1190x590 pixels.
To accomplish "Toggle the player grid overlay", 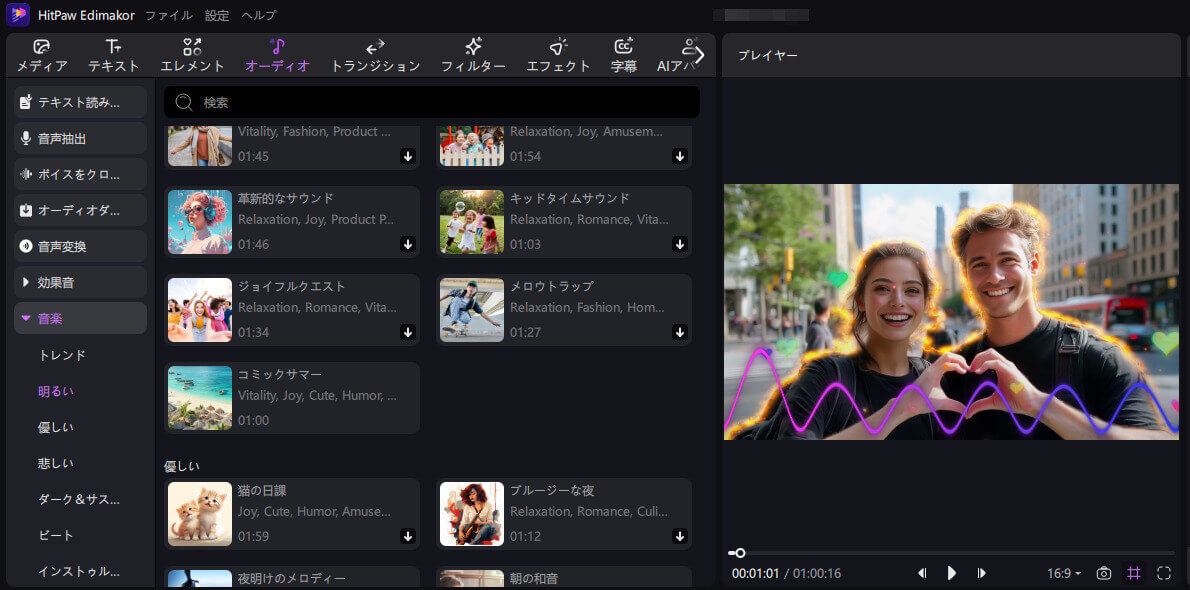I will pyautogui.click(x=1134, y=573).
